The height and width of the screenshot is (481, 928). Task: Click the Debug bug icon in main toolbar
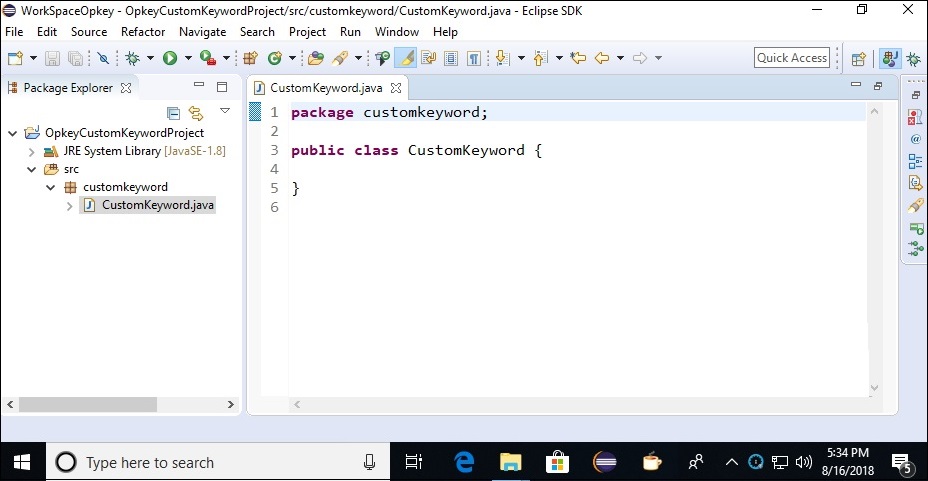pyautogui.click(x=133, y=58)
